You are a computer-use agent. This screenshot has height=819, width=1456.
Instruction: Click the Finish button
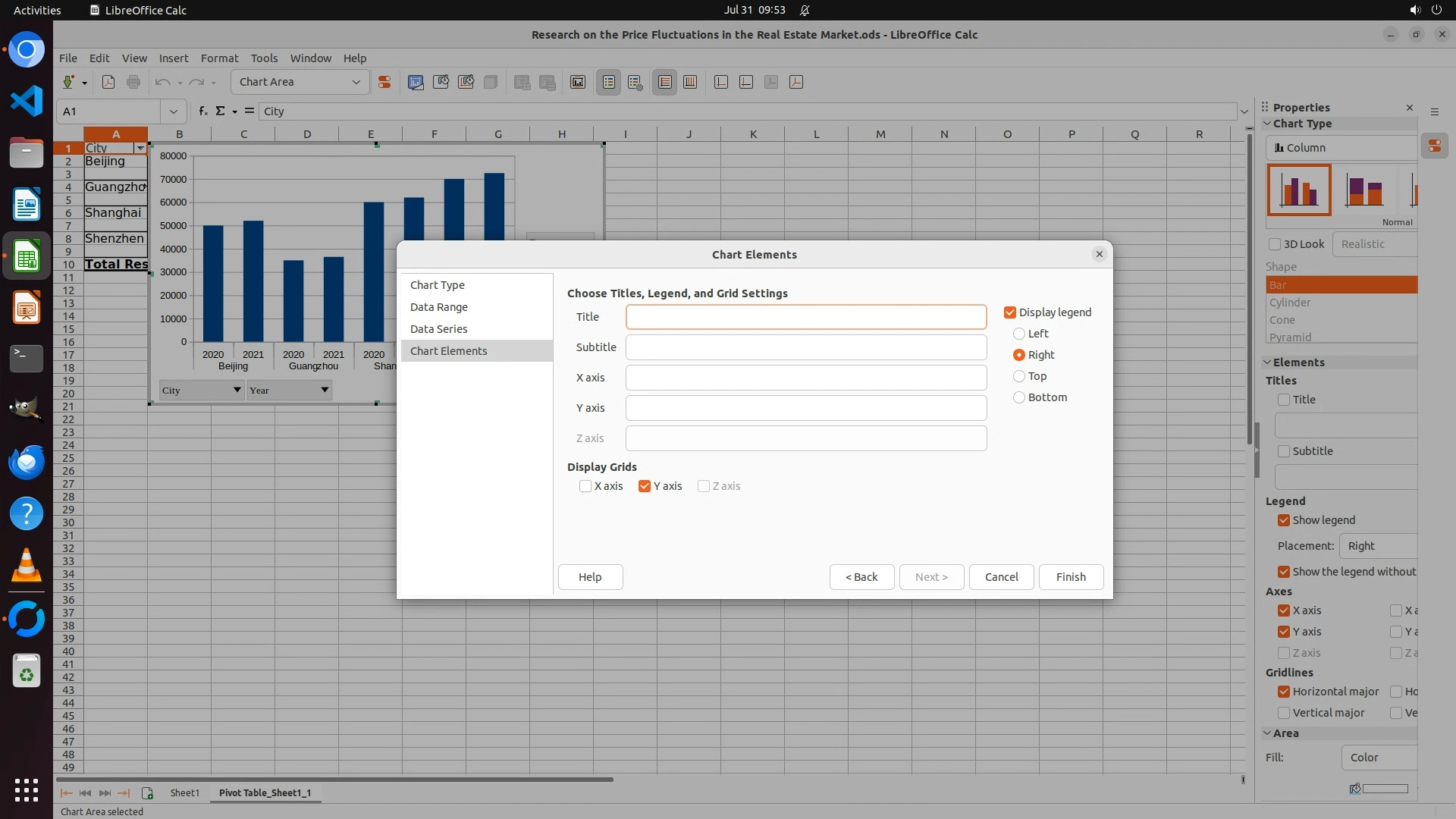(1071, 577)
